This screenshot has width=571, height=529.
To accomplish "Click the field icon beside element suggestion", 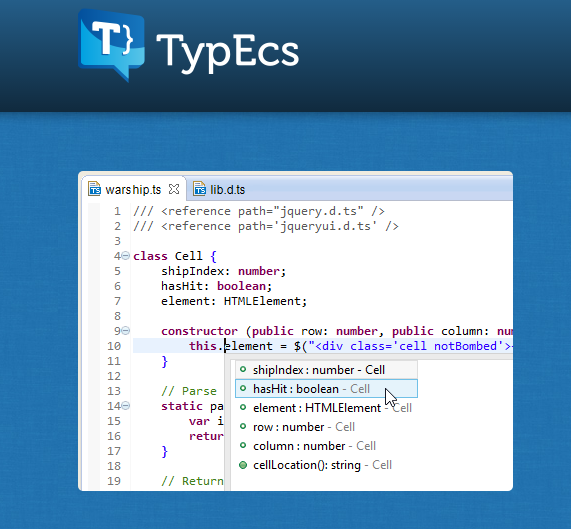I will tap(243, 408).
